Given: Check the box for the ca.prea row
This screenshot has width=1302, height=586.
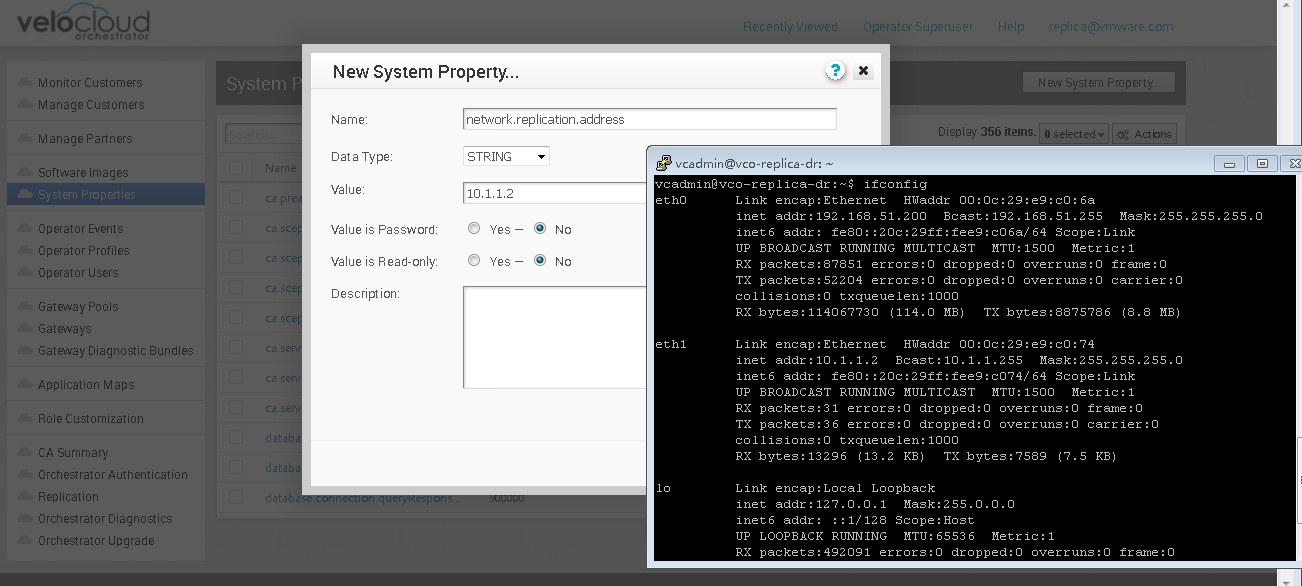Looking at the screenshot, I should (236, 198).
